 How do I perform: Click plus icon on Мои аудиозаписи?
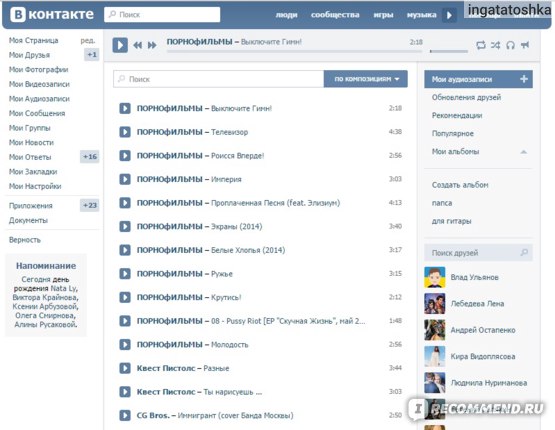pos(524,79)
